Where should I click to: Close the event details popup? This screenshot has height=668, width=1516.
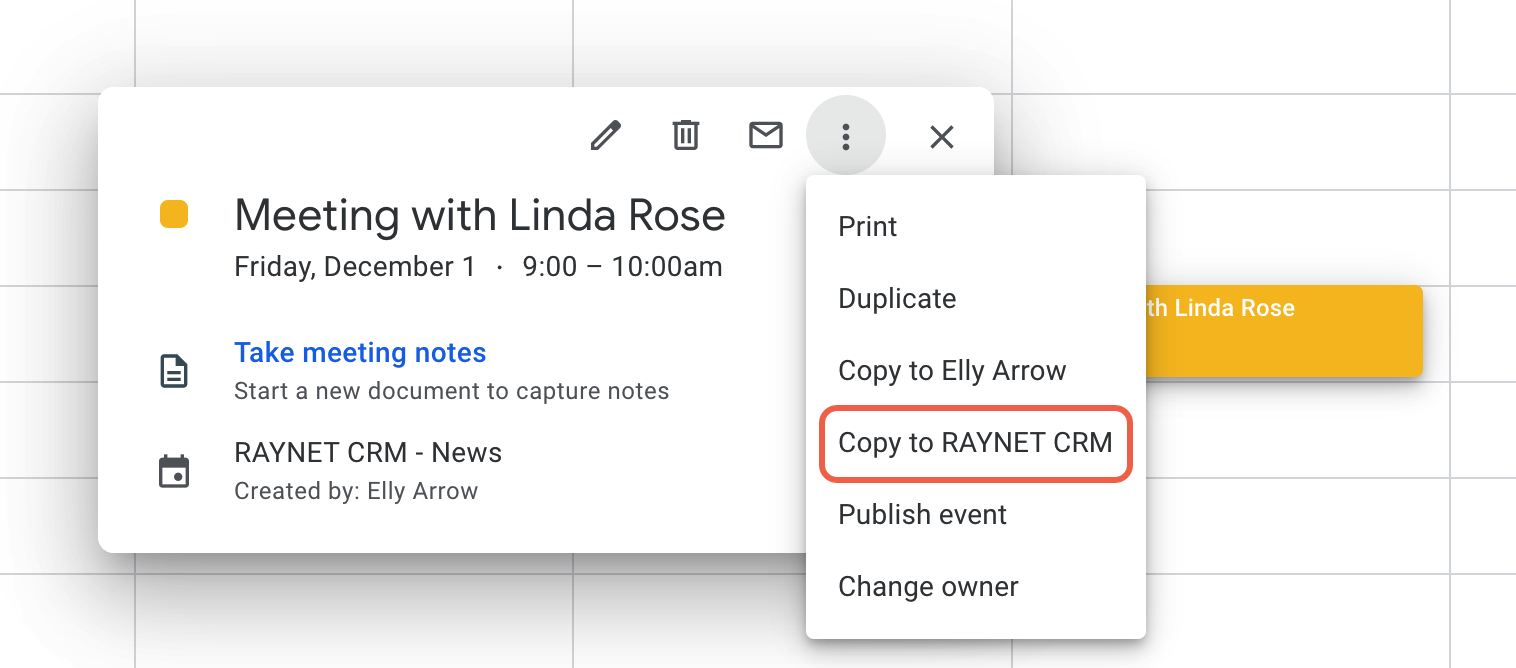(x=941, y=137)
